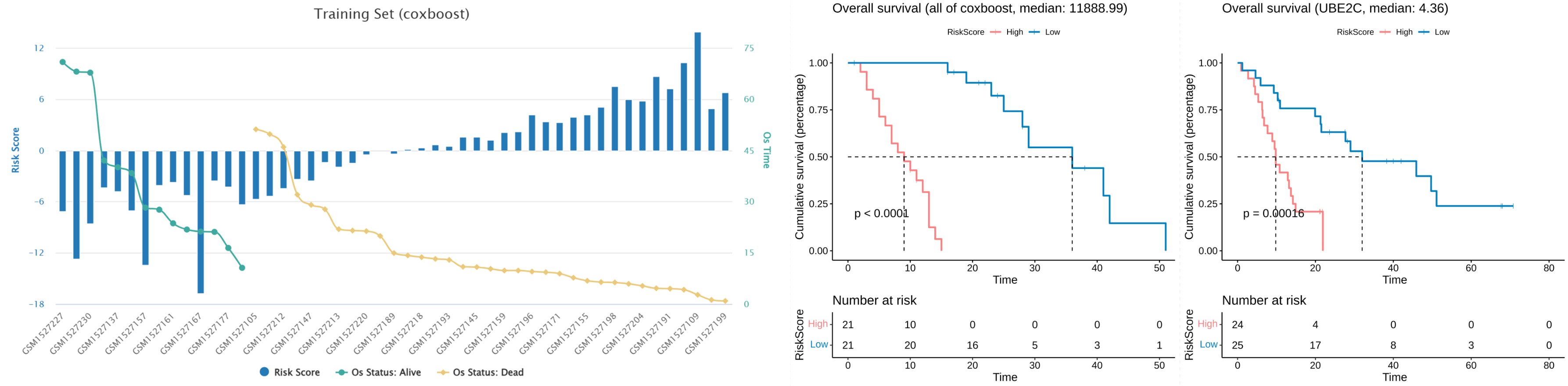Viewport: 1568px width, 386px height.
Task: Click the p < 0.0001 annotation
Action: click(881, 214)
